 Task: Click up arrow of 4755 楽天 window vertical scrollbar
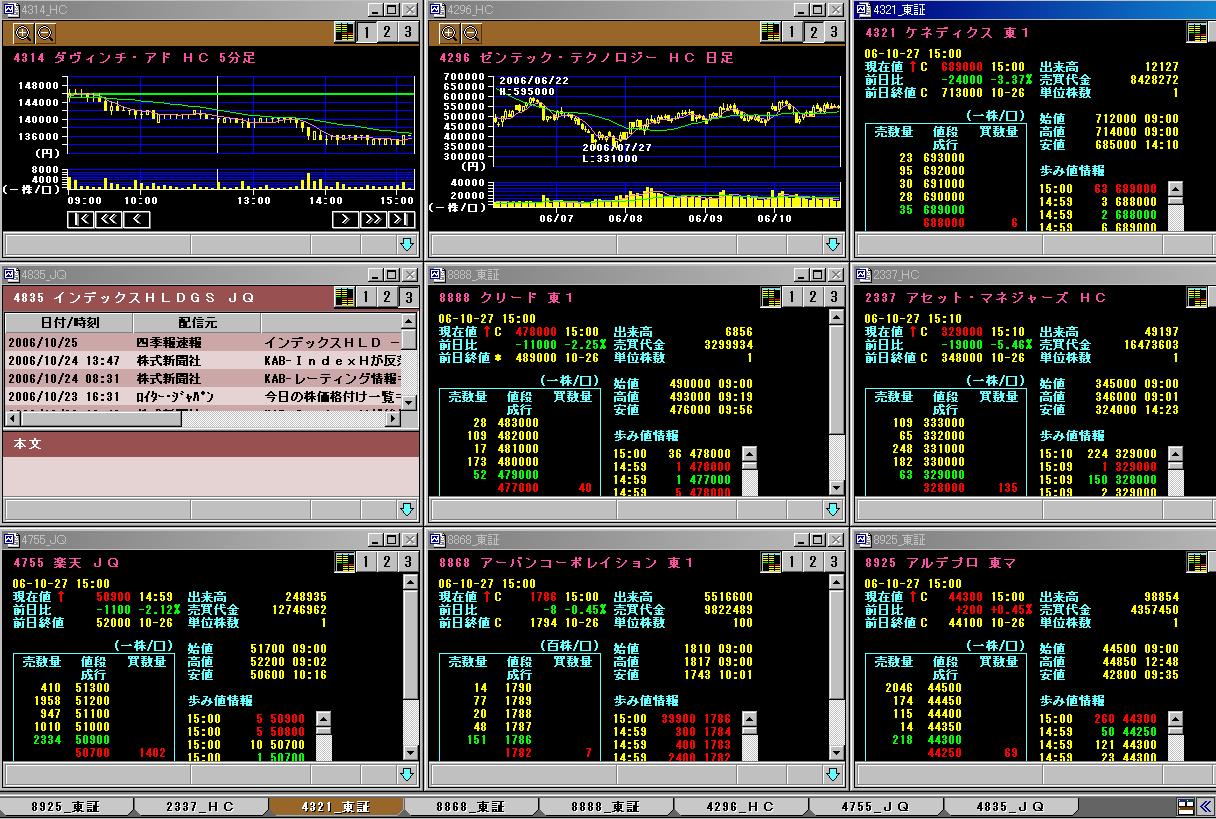pyautogui.click(x=411, y=582)
